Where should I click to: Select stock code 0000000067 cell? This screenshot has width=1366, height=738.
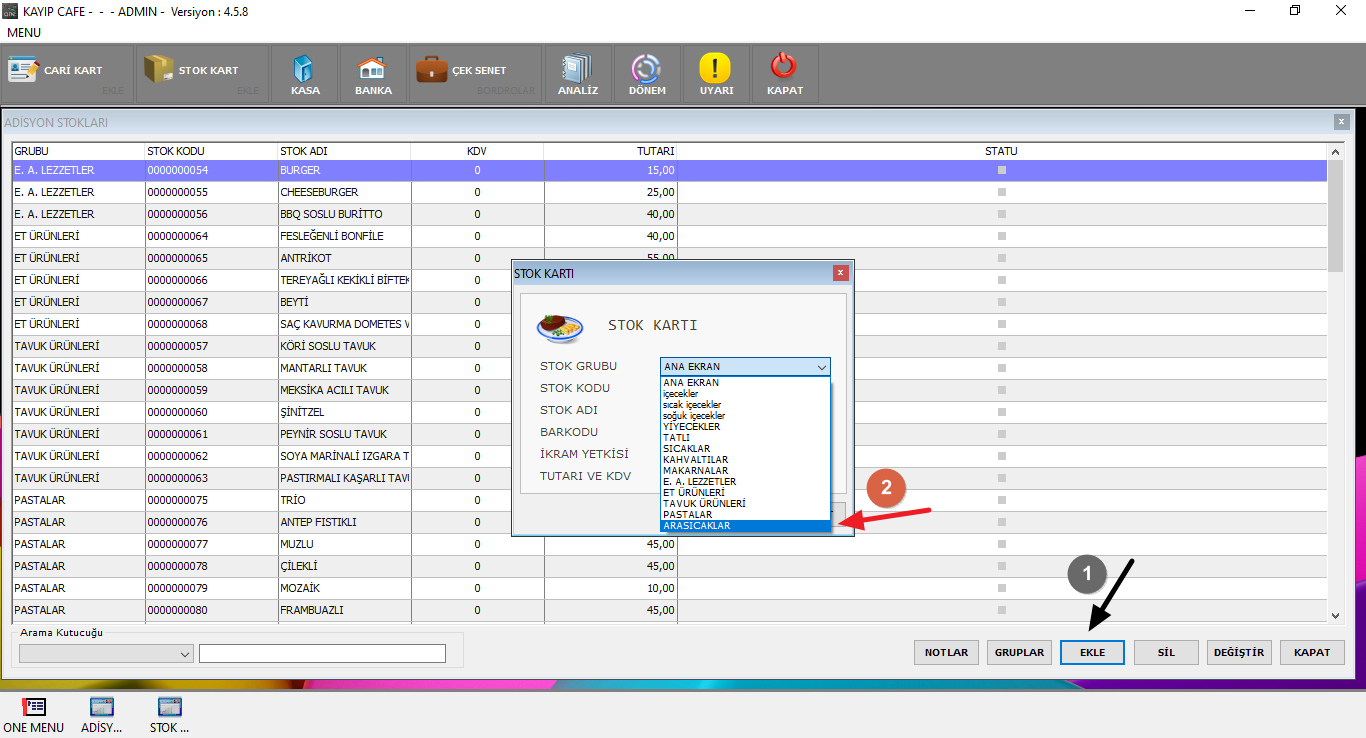[211, 302]
